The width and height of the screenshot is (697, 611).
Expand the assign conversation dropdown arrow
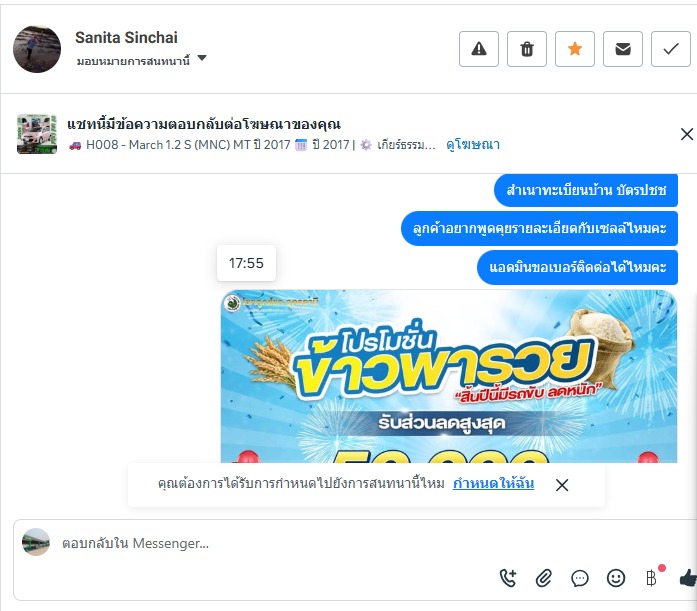tap(202, 58)
